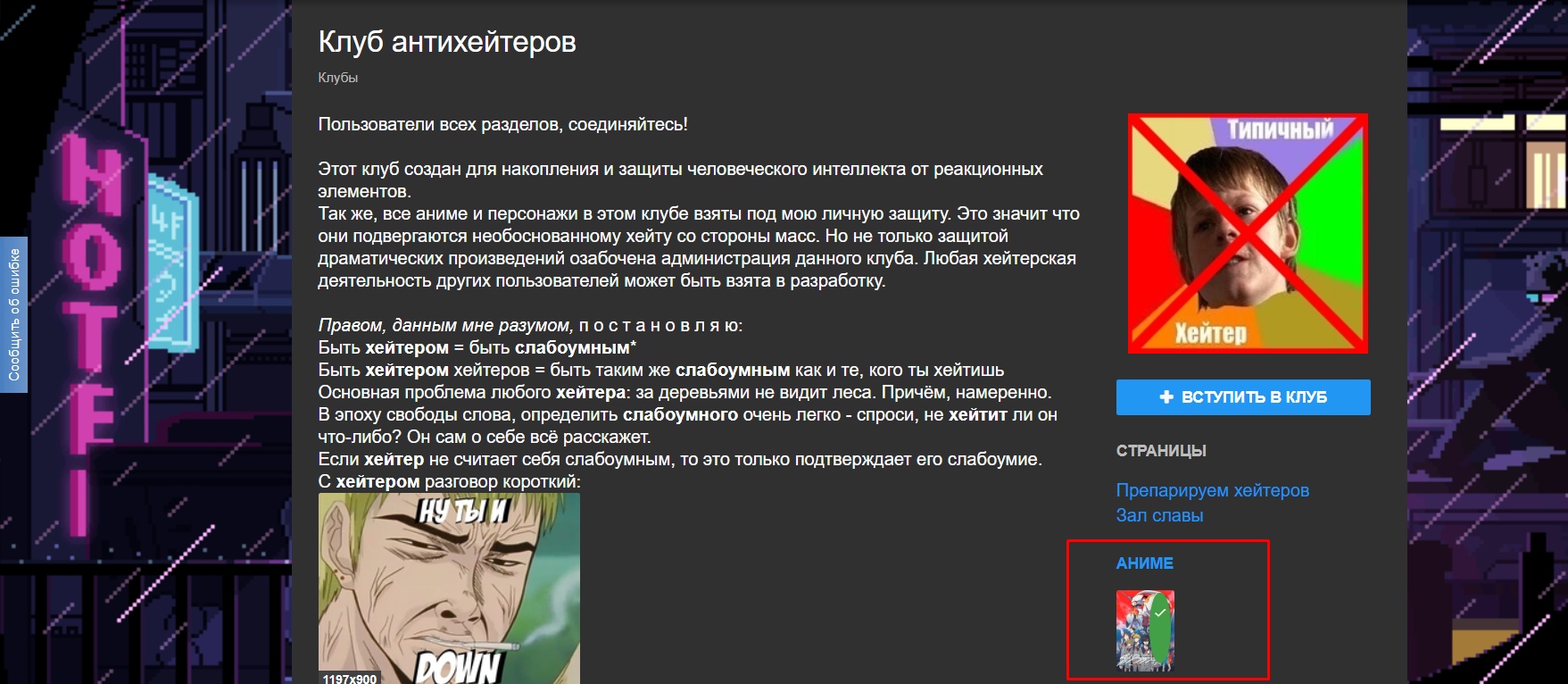The height and width of the screenshot is (684, 1568).
Task: Open the crossed-out "Типичный Хейтер" club avatar
Action: (x=1248, y=233)
